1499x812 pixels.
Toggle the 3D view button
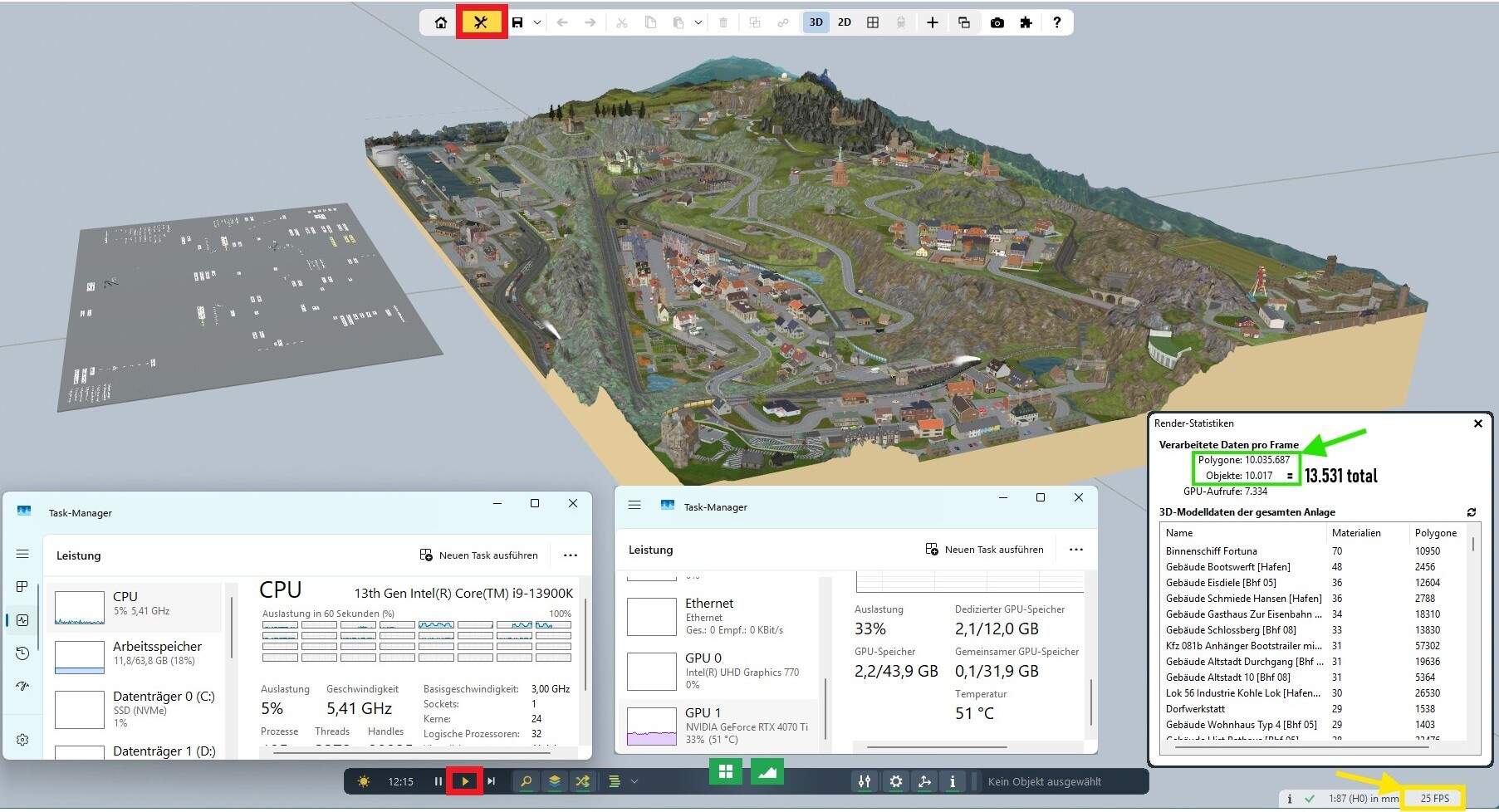coord(816,22)
